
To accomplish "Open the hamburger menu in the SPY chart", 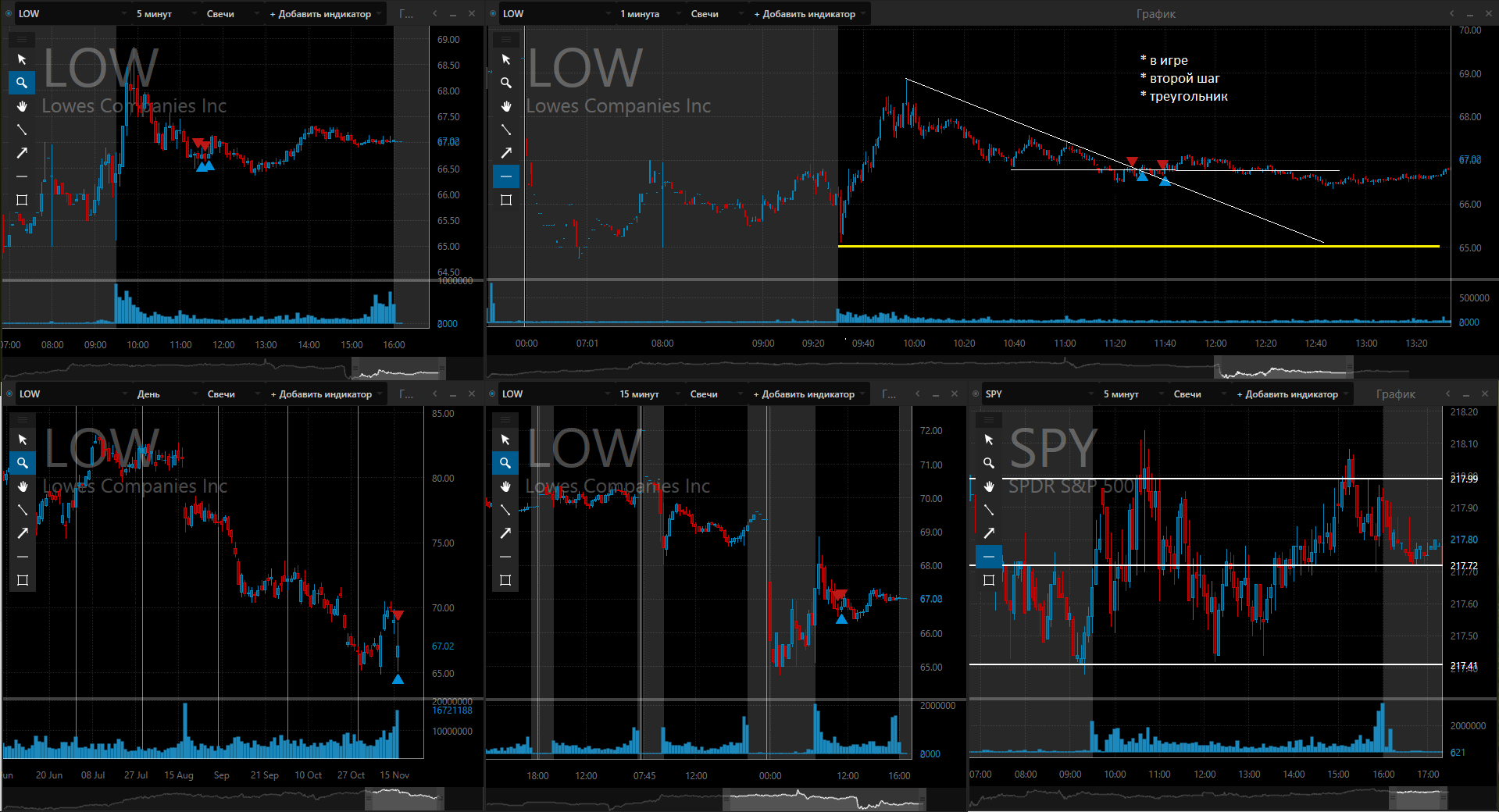I will point(989,419).
